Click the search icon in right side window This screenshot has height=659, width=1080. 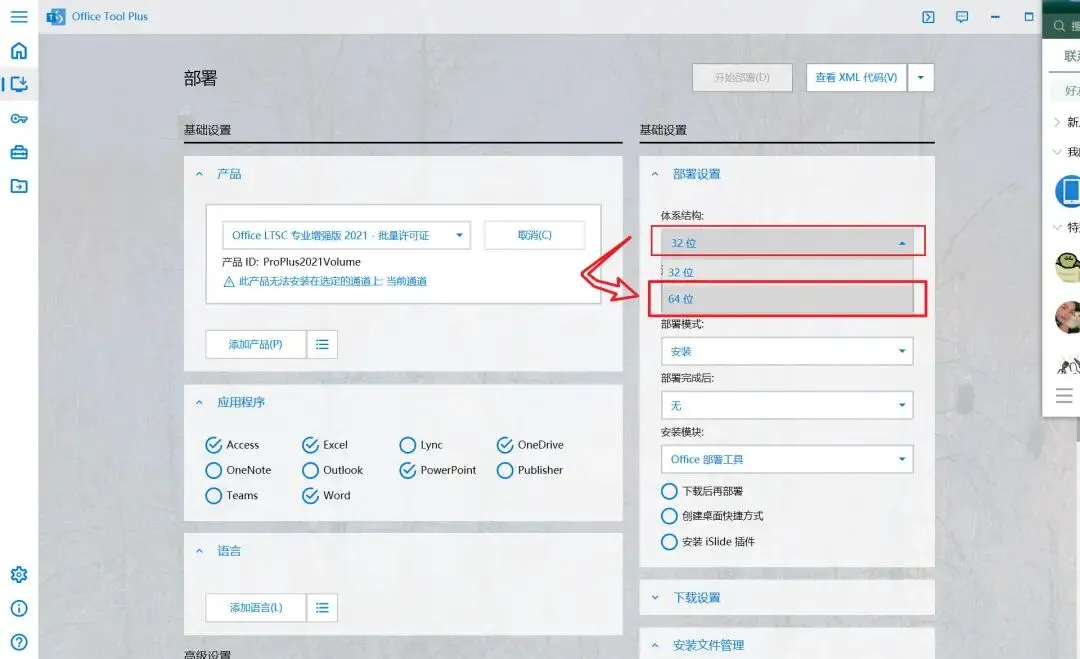pos(1059,25)
